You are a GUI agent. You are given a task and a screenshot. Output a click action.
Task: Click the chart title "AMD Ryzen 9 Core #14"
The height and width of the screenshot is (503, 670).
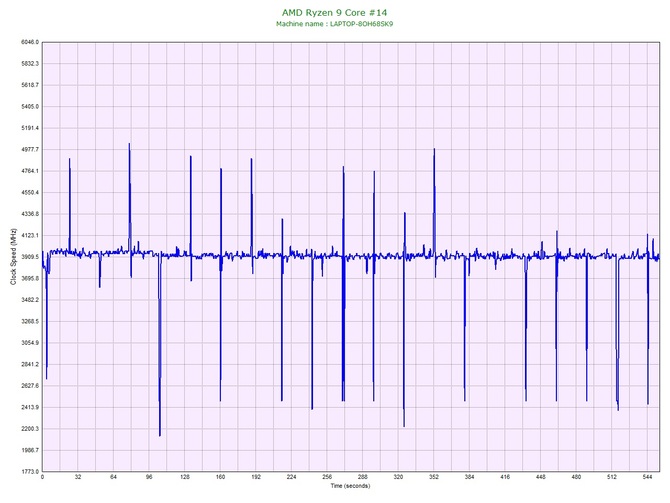[335, 12]
